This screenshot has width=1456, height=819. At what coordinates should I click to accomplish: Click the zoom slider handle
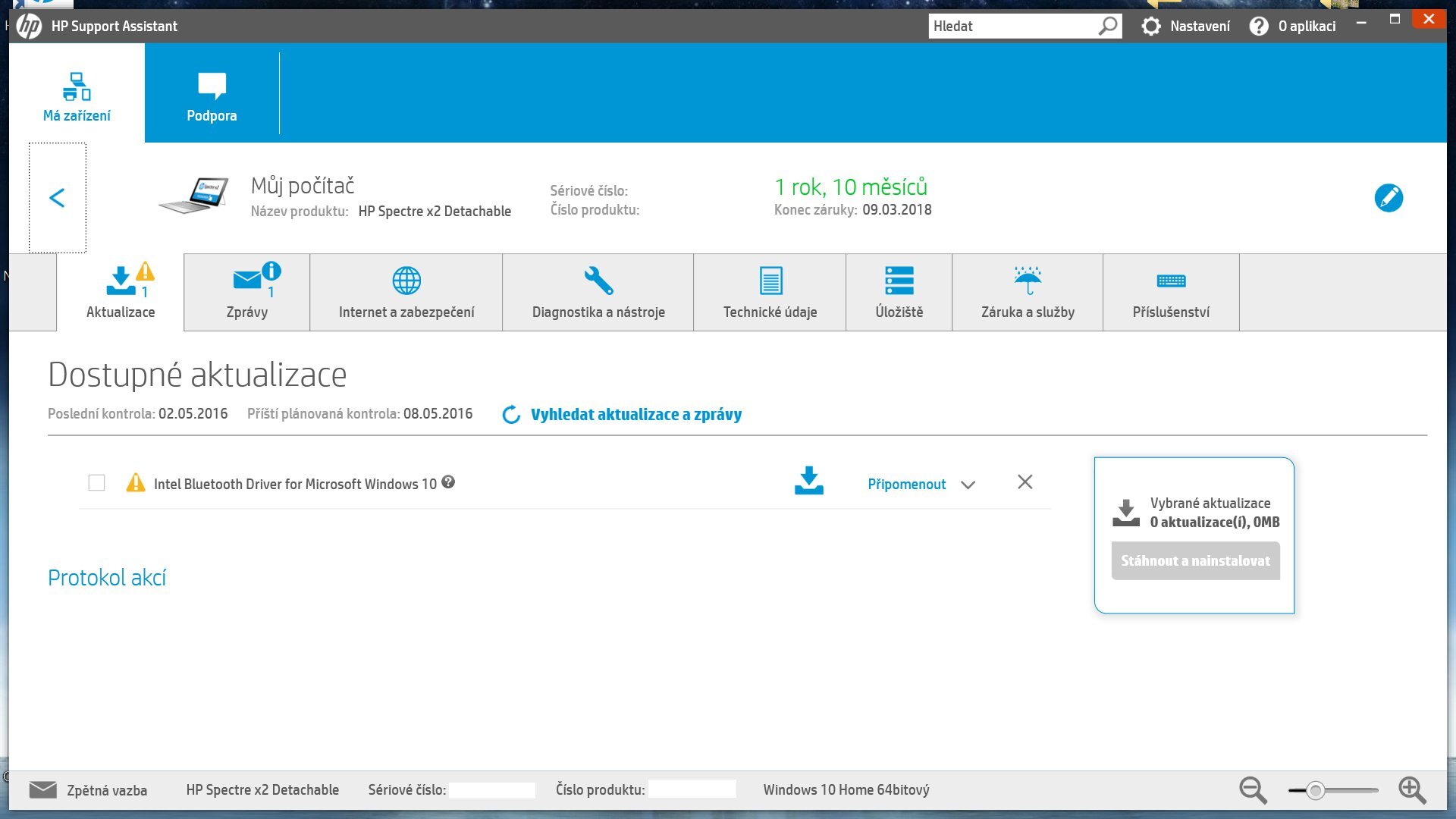tap(1316, 790)
